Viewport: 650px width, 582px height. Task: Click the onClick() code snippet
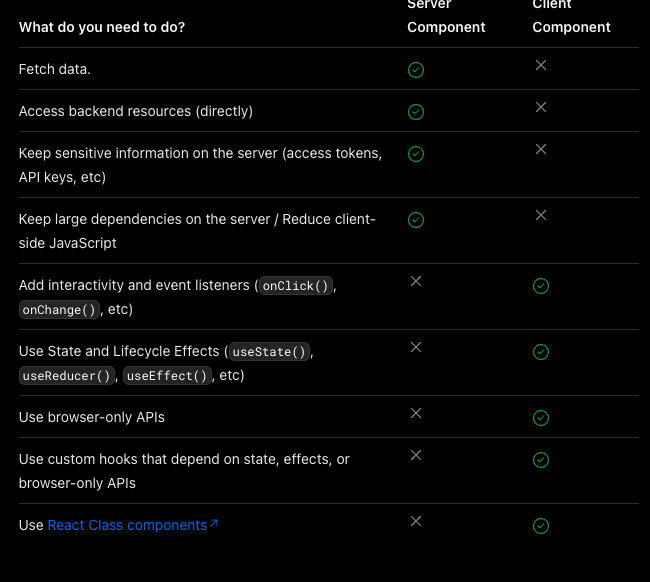point(295,286)
